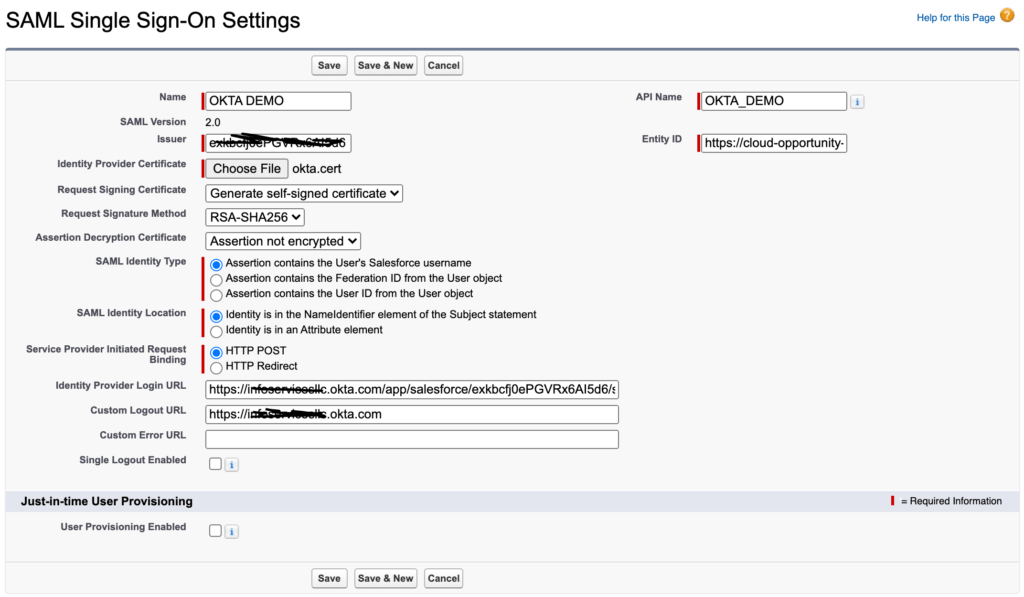1024x597 pixels.
Task: Click inside the Custom Error URL field
Action: click(411, 439)
